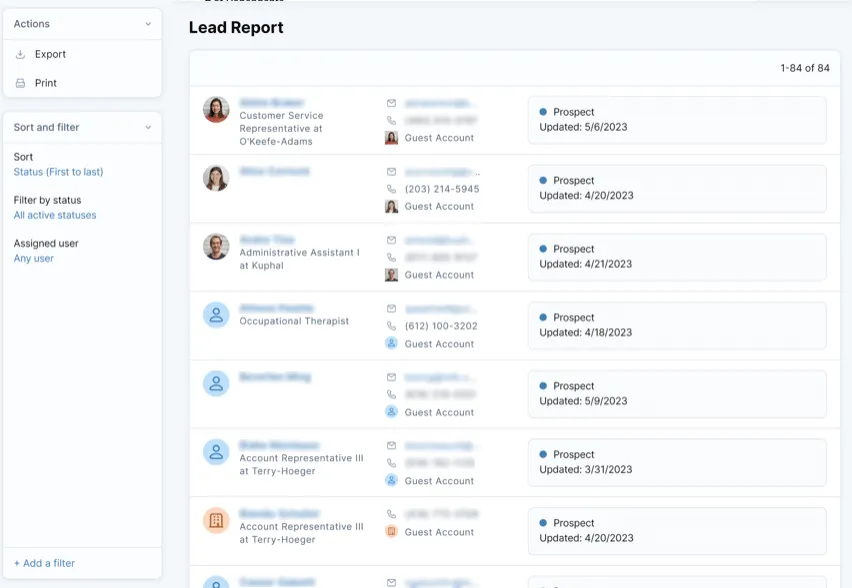Click the generic person avatar for the Occupational Therapist lead
The width and height of the screenshot is (852, 588).
[x=216, y=315]
